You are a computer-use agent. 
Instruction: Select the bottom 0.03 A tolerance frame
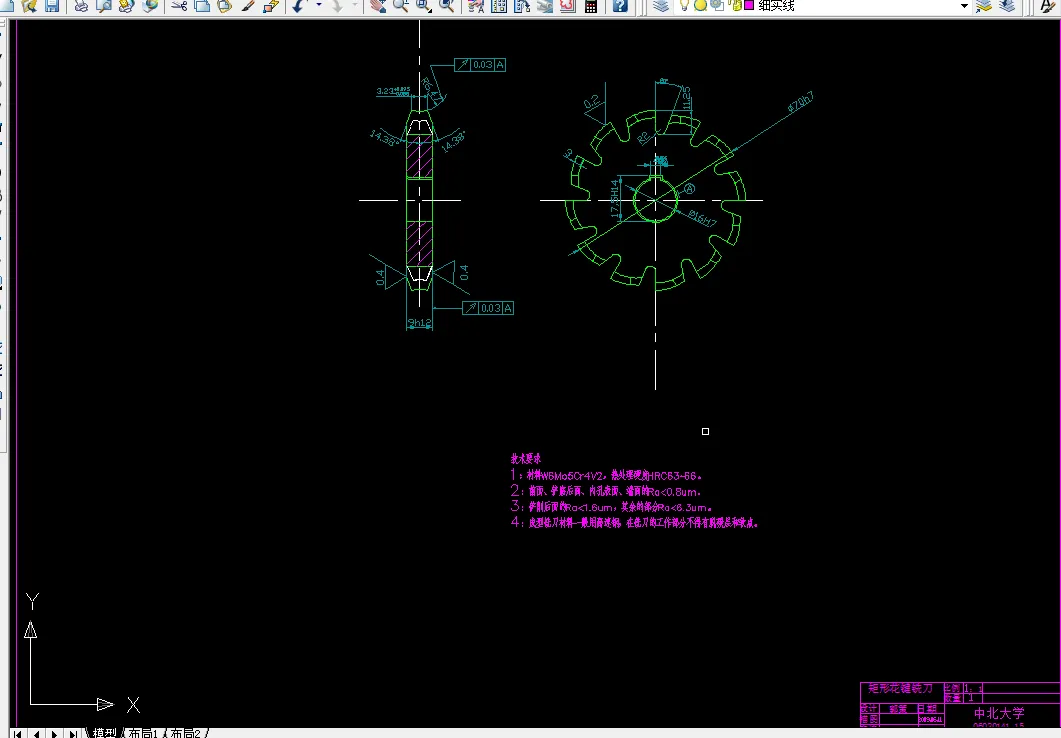point(488,308)
